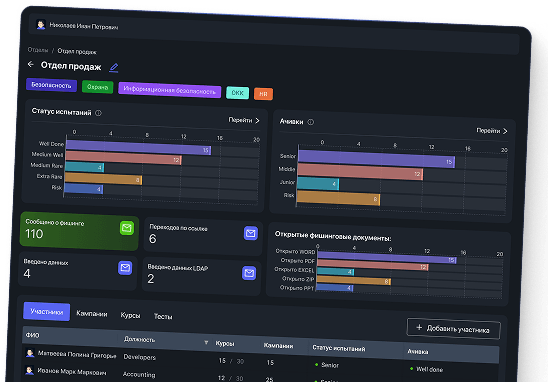
Task: Click the Отделы breadcrumb link
Action: click(38, 50)
